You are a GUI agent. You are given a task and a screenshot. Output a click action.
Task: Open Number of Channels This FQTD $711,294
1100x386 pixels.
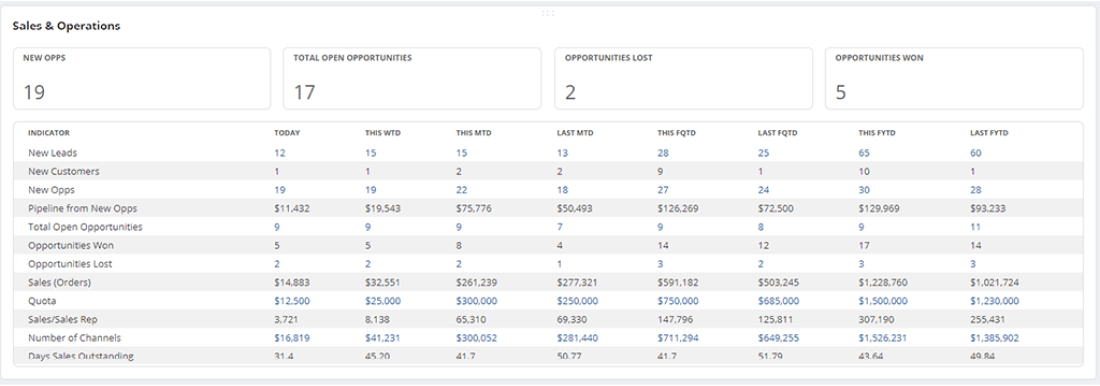678,338
